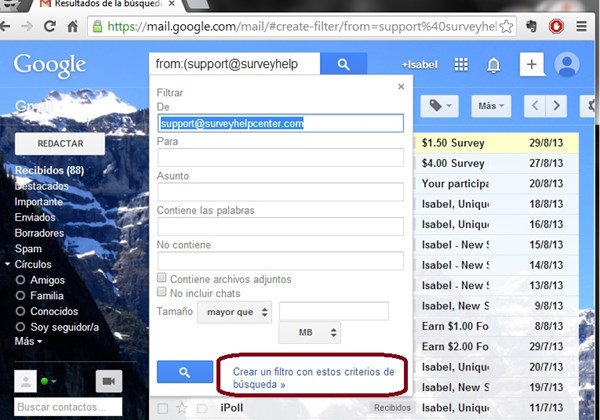The height and width of the screenshot is (420, 600).
Task: Click 'Crear un filtro con estos criterios' link
Action: (x=313, y=378)
